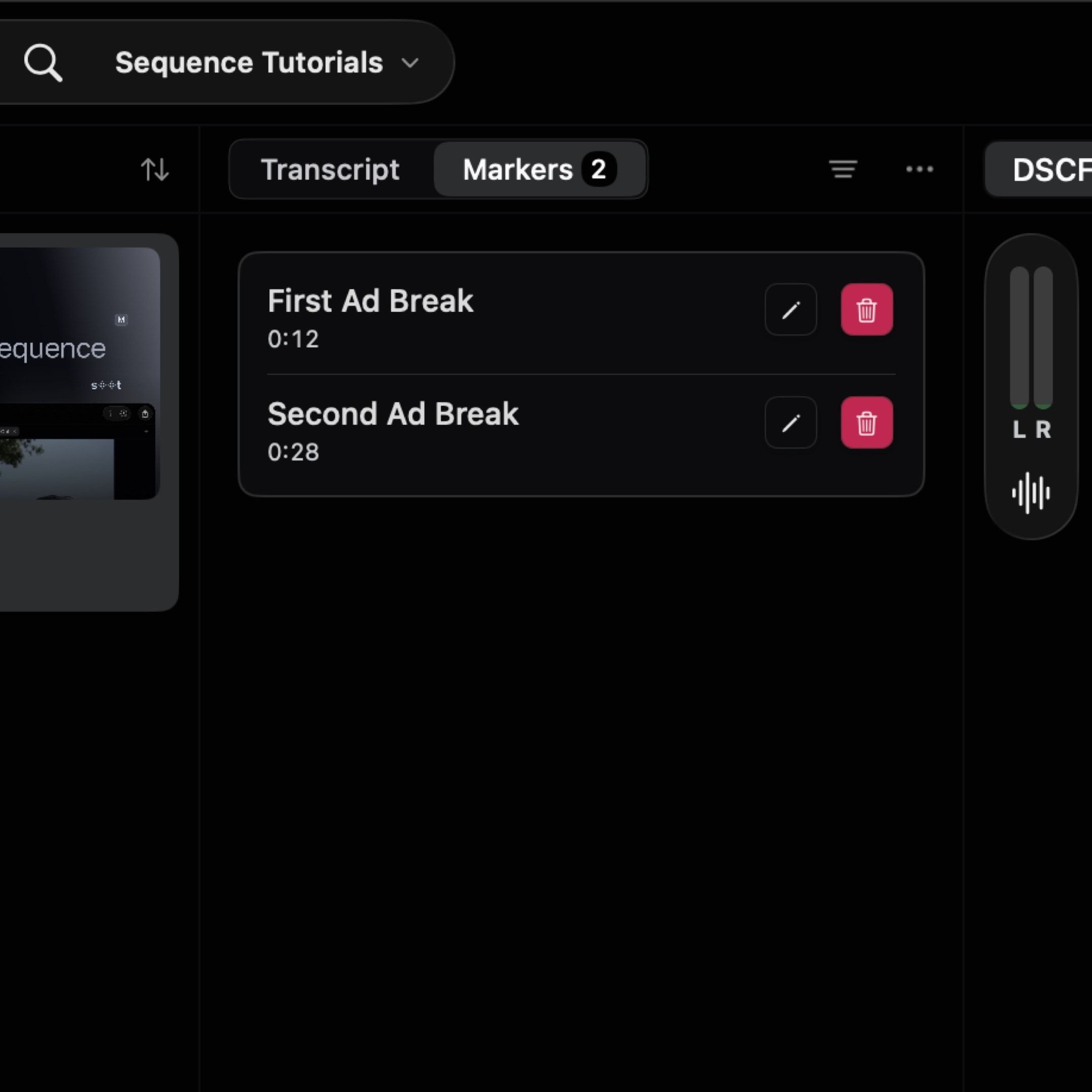Select the Markers tab

tap(539, 169)
